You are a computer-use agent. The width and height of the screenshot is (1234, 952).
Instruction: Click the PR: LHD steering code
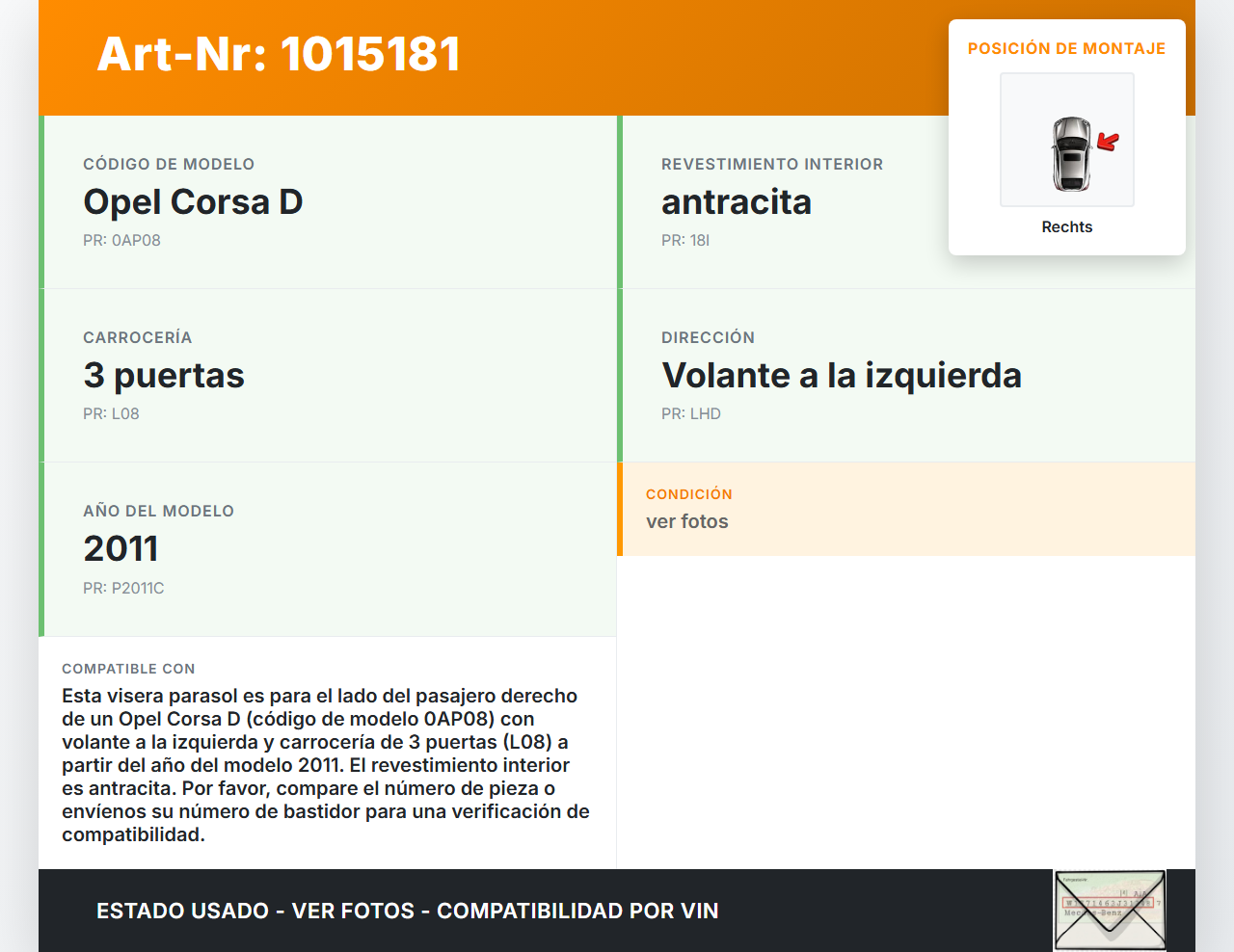[690, 414]
